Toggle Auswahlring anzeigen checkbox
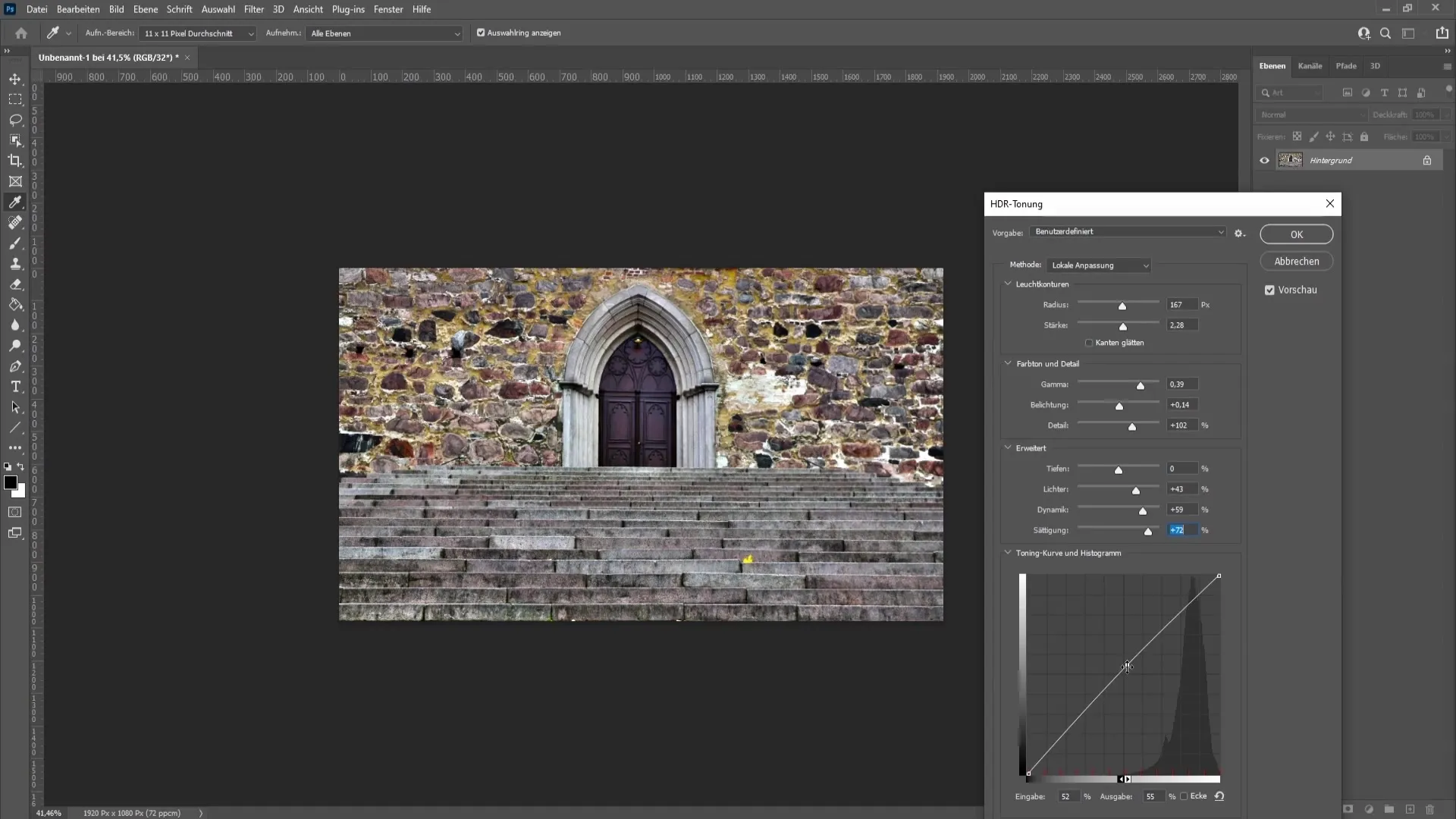This screenshot has width=1456, height=819. (x=481, y=33)
